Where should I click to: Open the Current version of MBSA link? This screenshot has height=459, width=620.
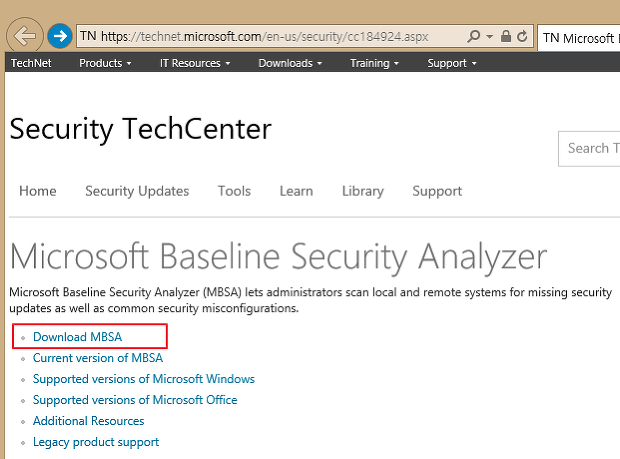tap(98, 358)
